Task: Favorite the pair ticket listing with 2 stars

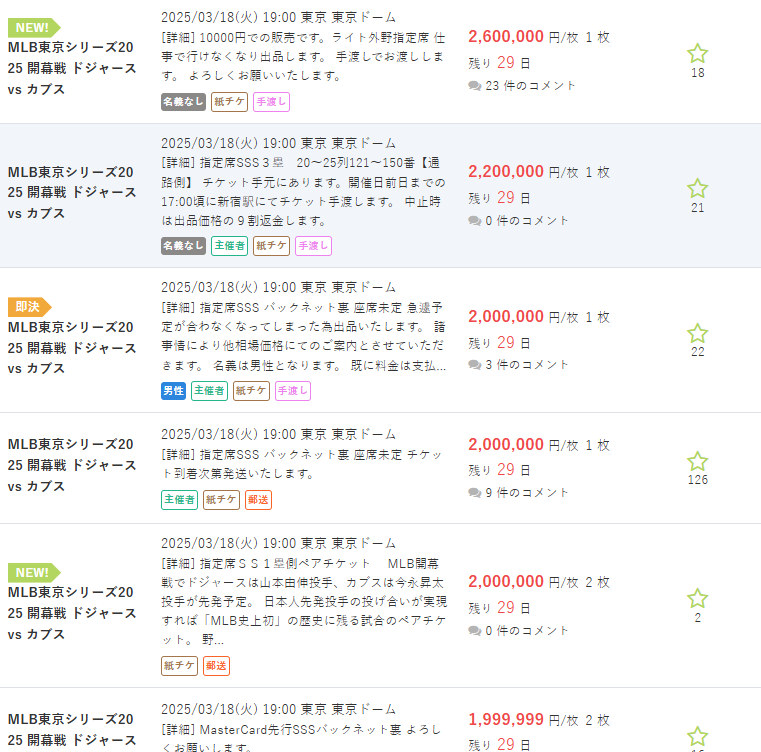Action: [697, 599]
